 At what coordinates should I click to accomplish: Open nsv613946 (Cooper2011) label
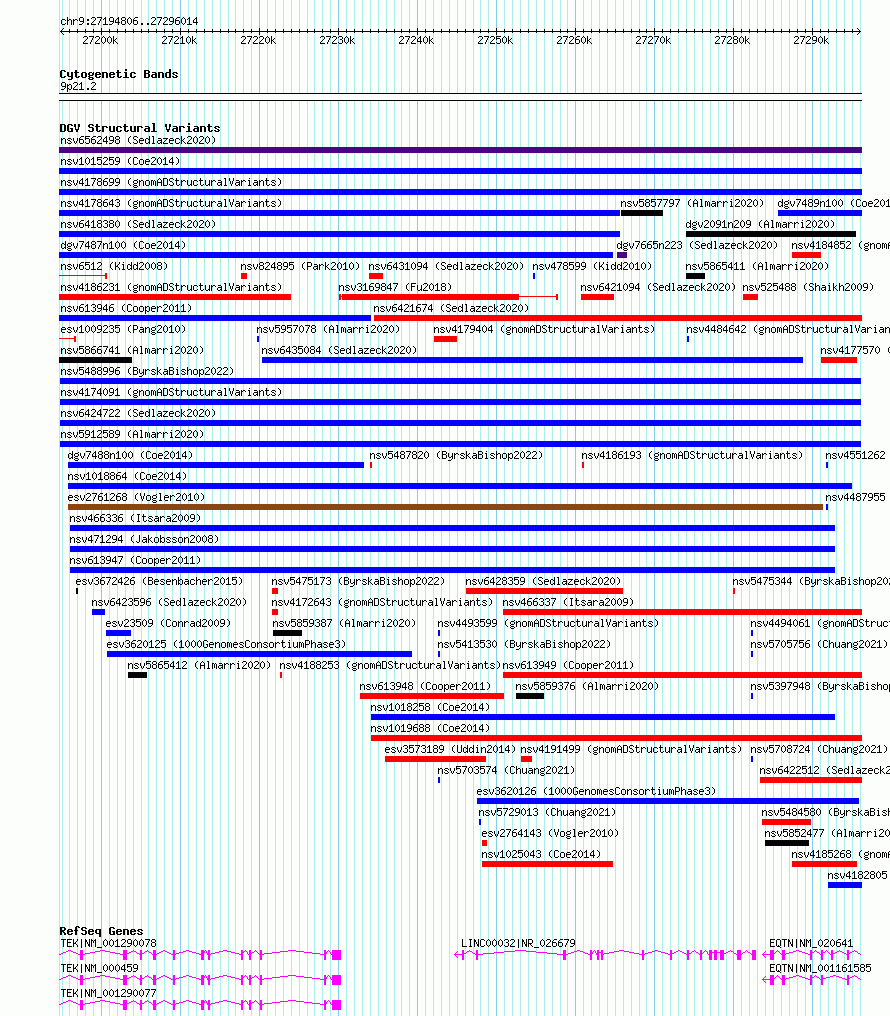126,308
